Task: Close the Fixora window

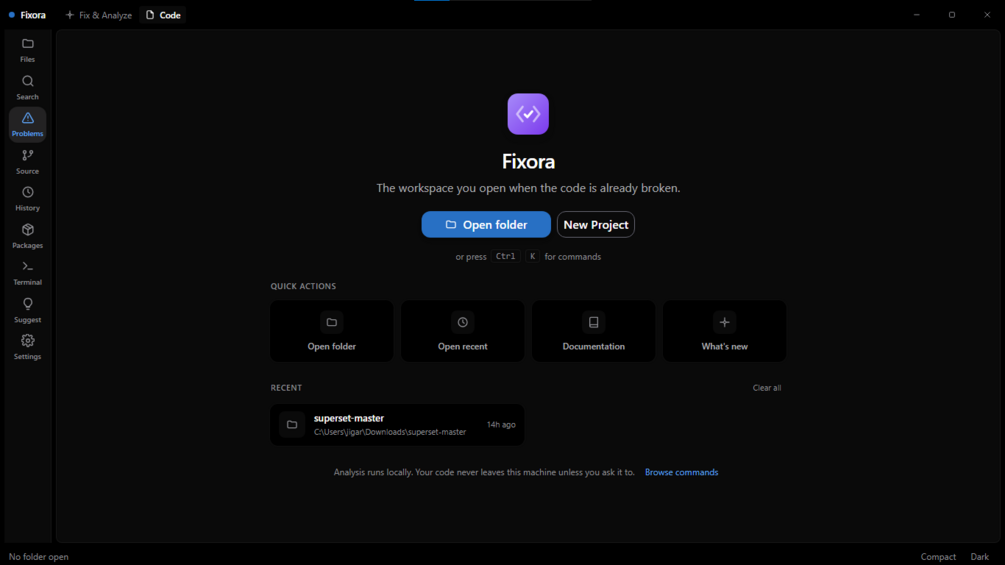Action: click(987, 15)
